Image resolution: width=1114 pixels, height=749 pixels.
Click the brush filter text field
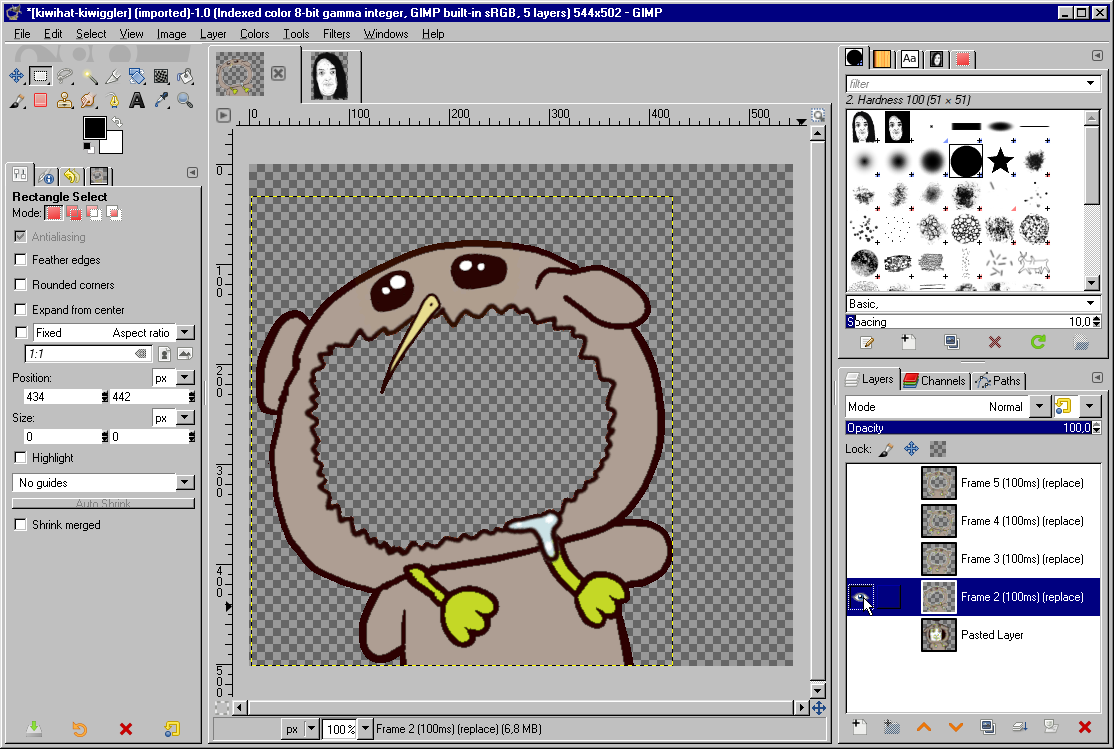coord(964,84)
